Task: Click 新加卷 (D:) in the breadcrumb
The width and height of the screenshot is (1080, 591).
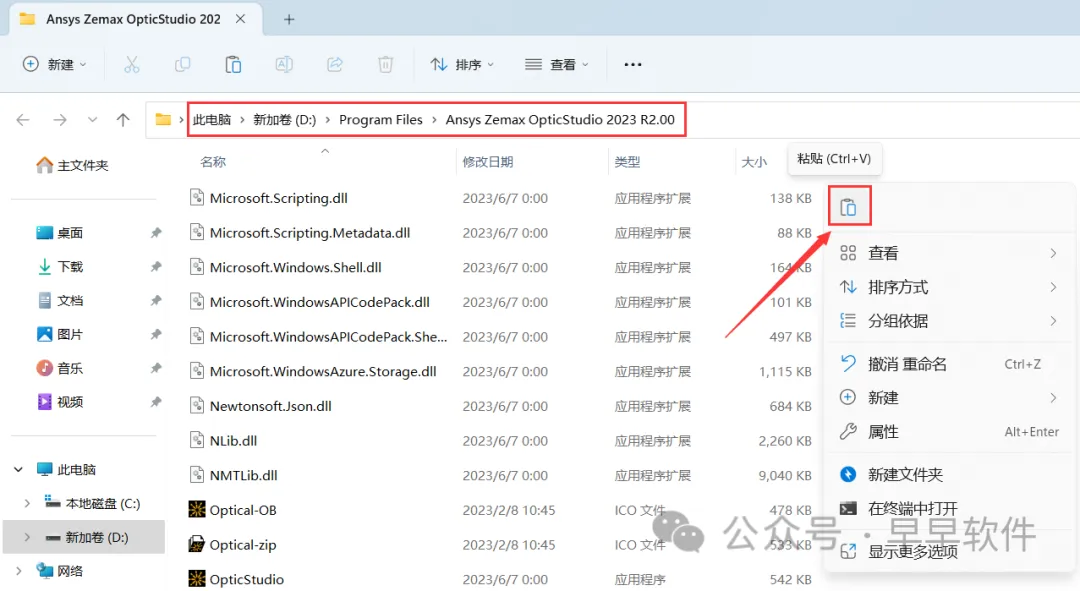Action: pos(284,120)
